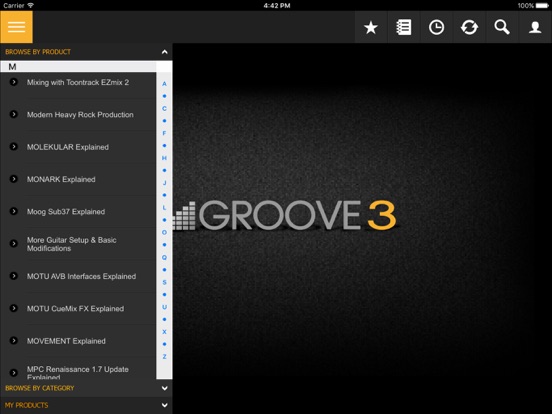This screenshot has width=552, height=414.
Task: Tap the M section header
Action: click(x=78, y=67)
